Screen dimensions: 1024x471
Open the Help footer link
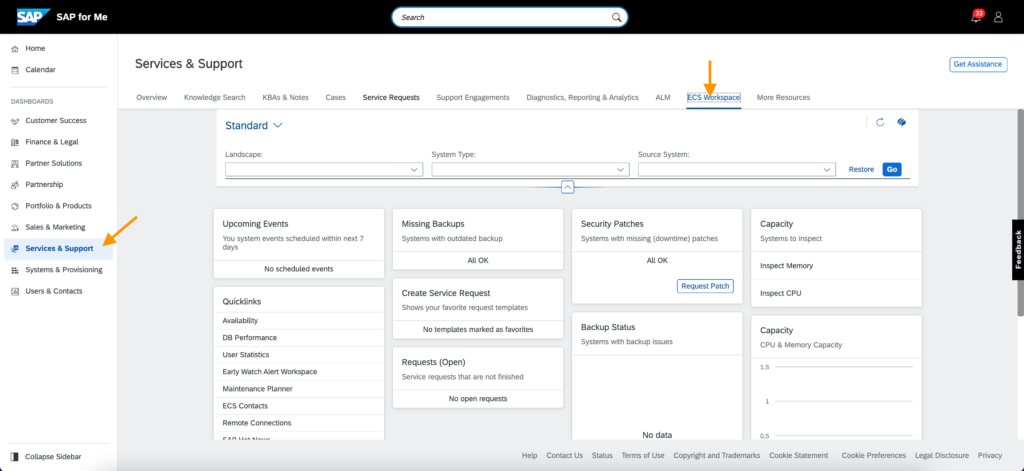530,455
